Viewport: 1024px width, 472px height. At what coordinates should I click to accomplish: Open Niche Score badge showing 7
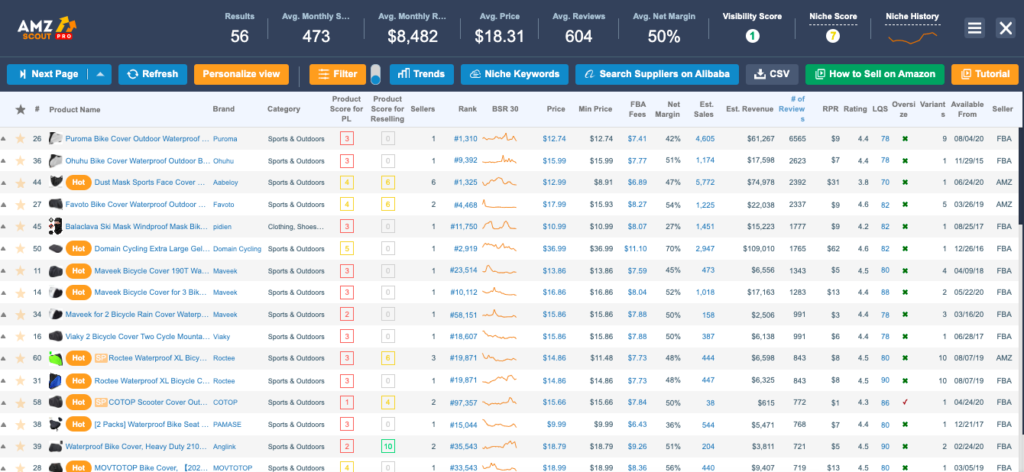tap(833, 37)
